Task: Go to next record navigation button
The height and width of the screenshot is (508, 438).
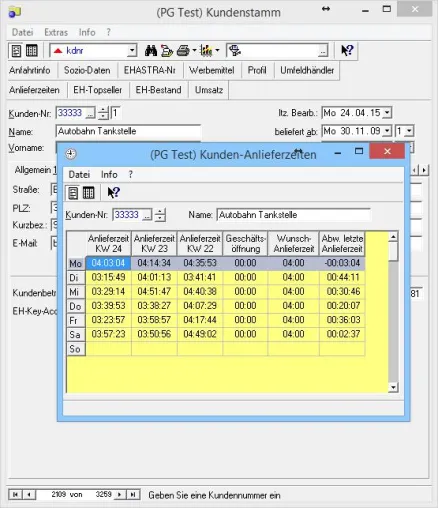Action: (119, 494)
